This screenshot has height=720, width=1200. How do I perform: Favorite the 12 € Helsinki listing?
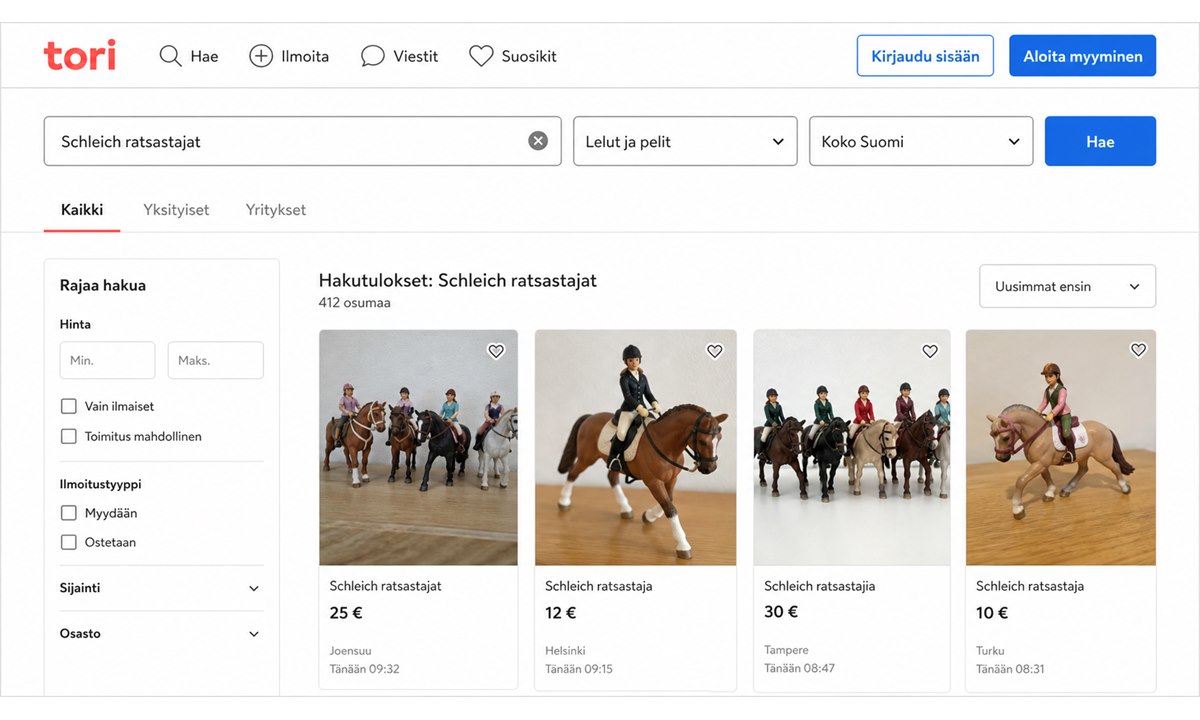714,351
